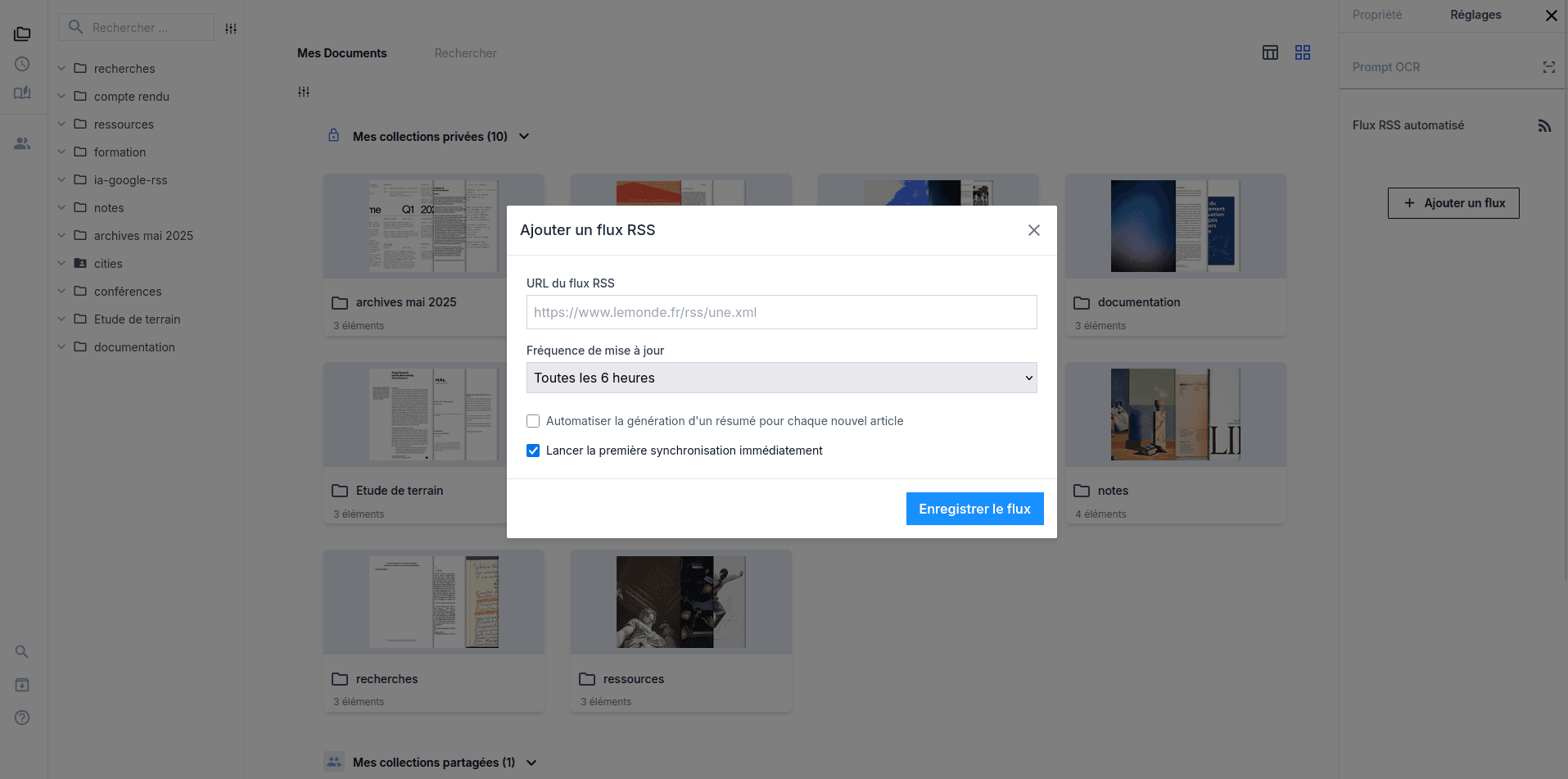The image size is (1568, 779).
Task: Click the RSS feed icon in settings panel
Action: click(x=1544, y=126)
